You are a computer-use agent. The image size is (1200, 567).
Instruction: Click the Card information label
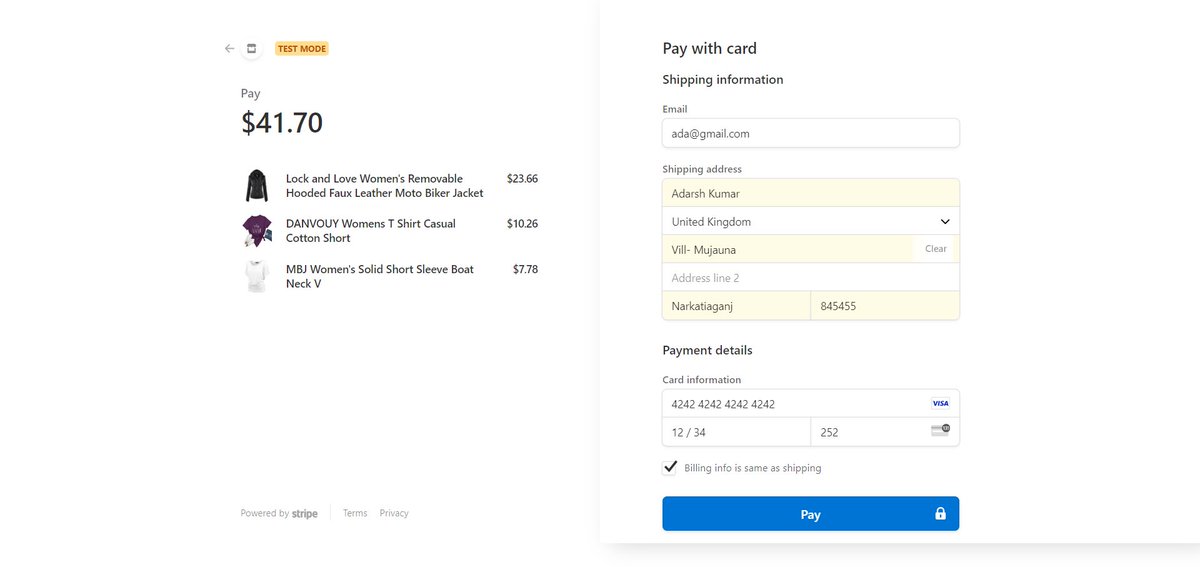point(702,380)
